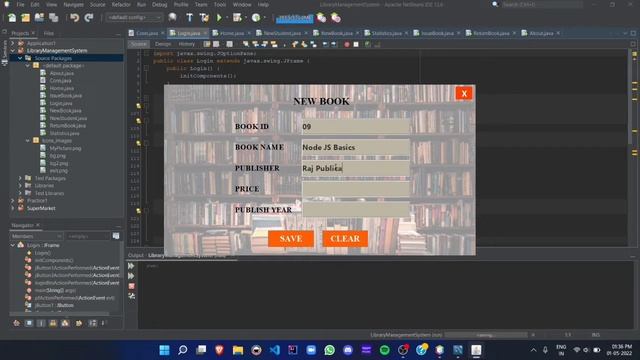This screenshot has width=640, height=360.
Task: Switch to the Home.java editor tab
Action: click(x=231, y=33)
